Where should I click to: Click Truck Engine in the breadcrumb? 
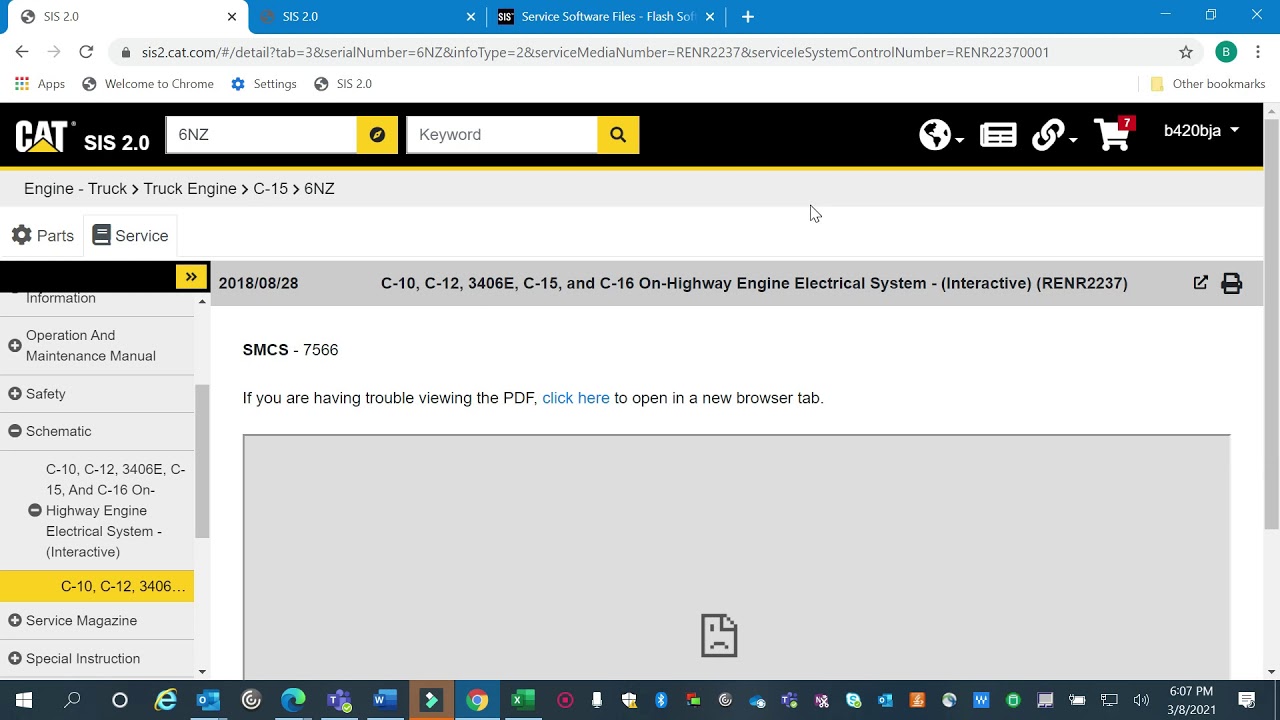pos(190,189)
